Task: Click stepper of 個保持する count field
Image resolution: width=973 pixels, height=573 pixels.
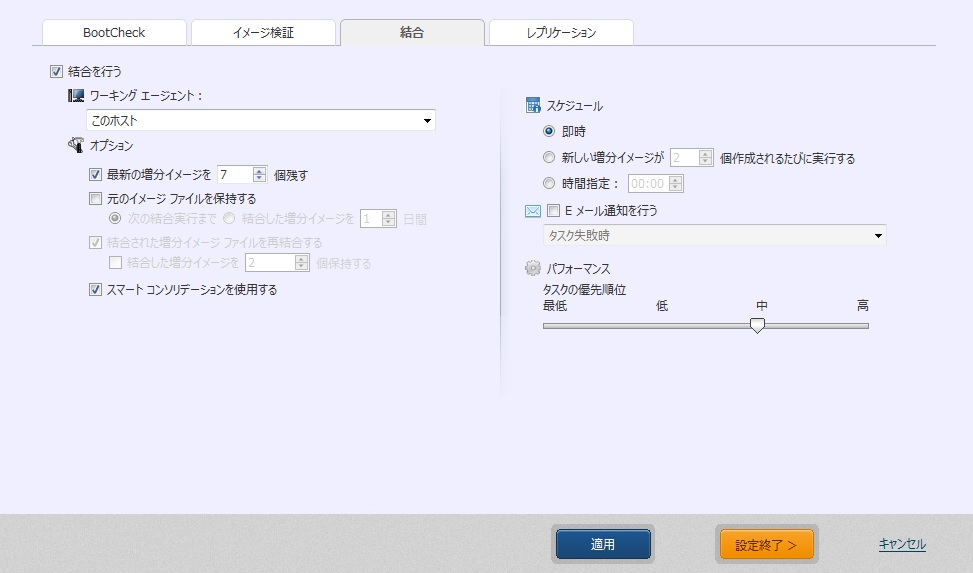Action: point(302,263)
